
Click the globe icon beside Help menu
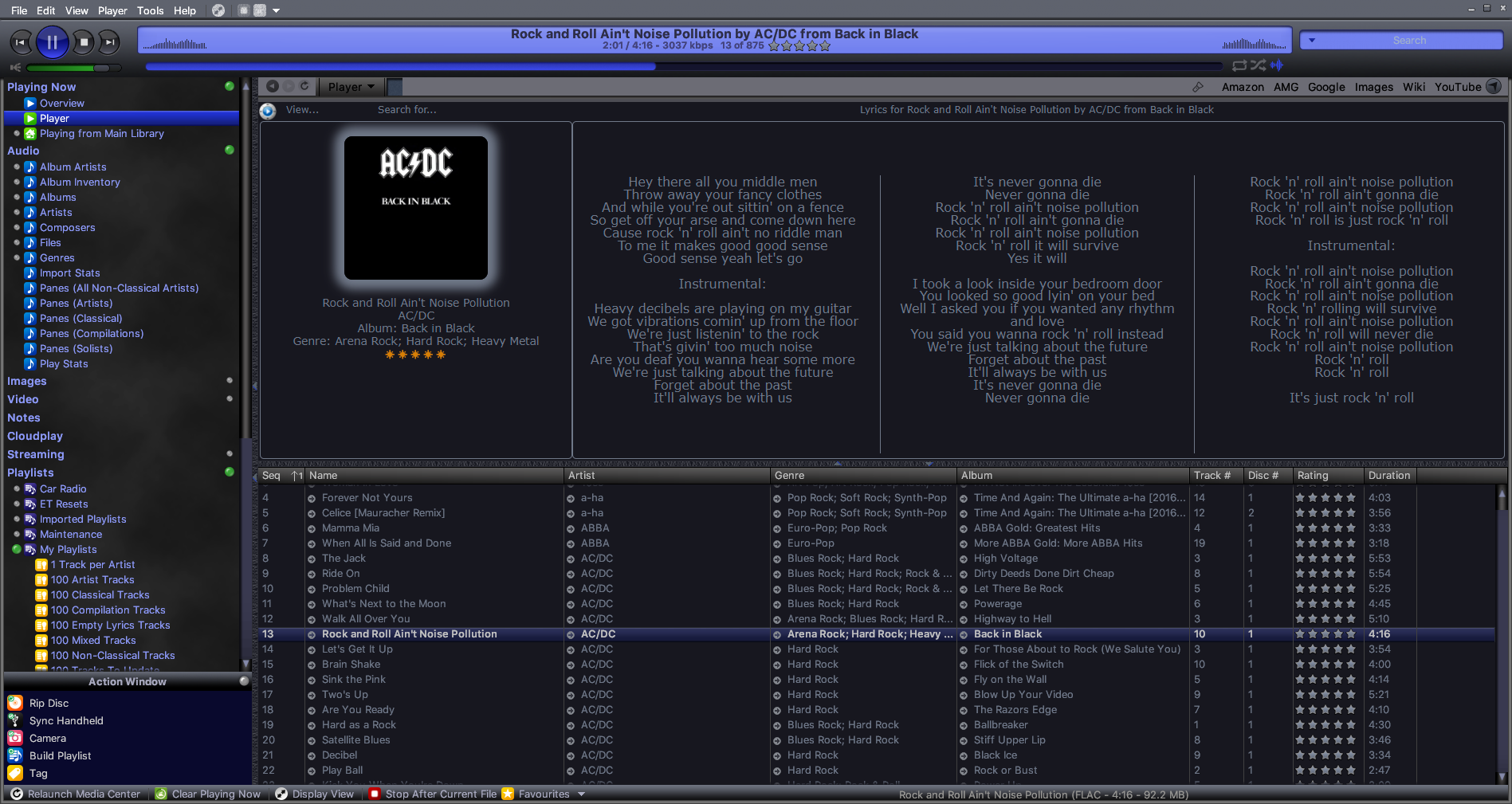pos(218,10)
